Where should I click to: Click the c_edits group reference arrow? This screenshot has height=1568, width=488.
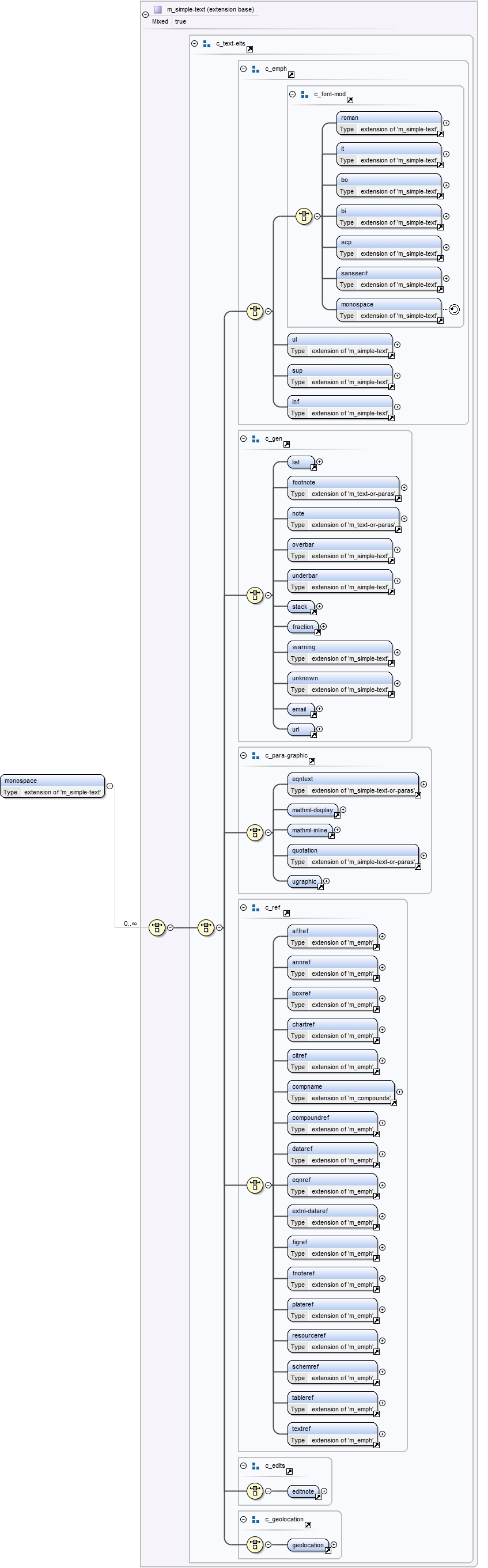click(289, 1471)
